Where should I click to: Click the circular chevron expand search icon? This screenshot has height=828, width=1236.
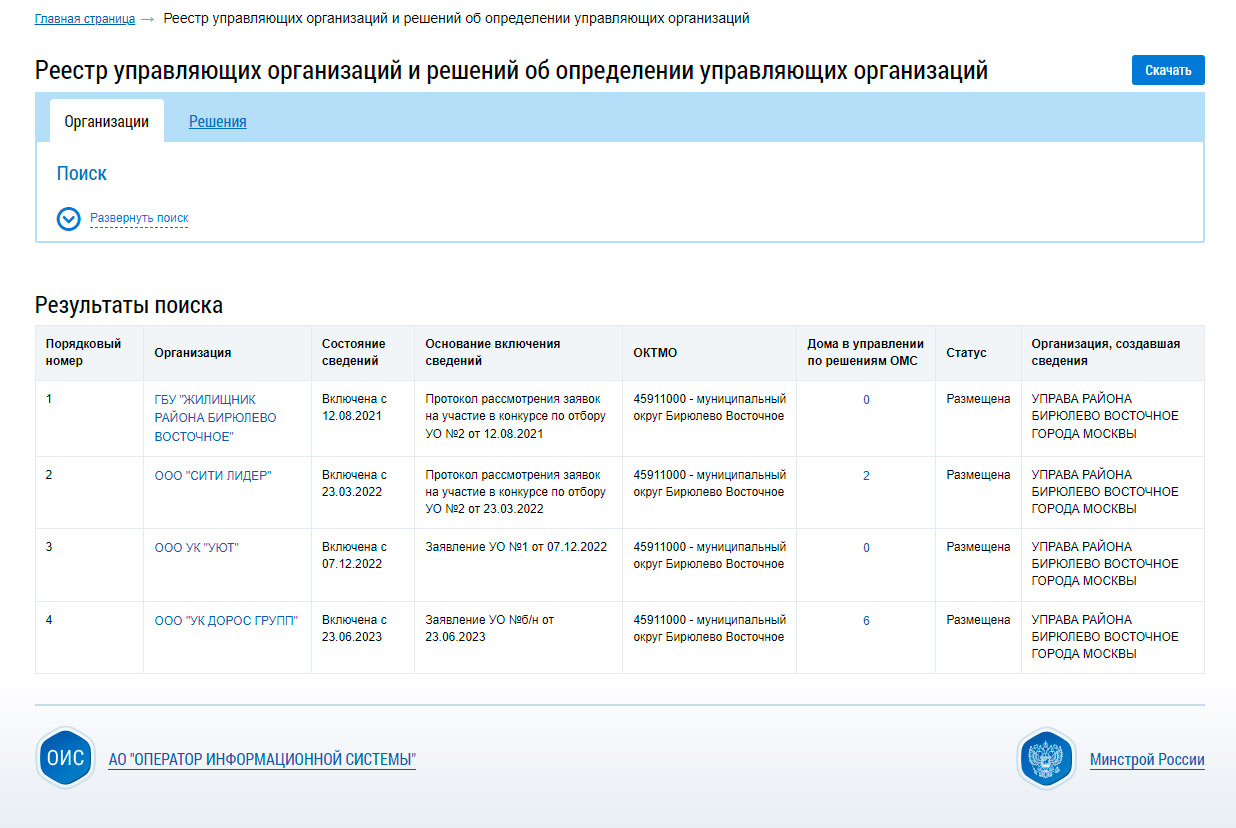(68, 219)
